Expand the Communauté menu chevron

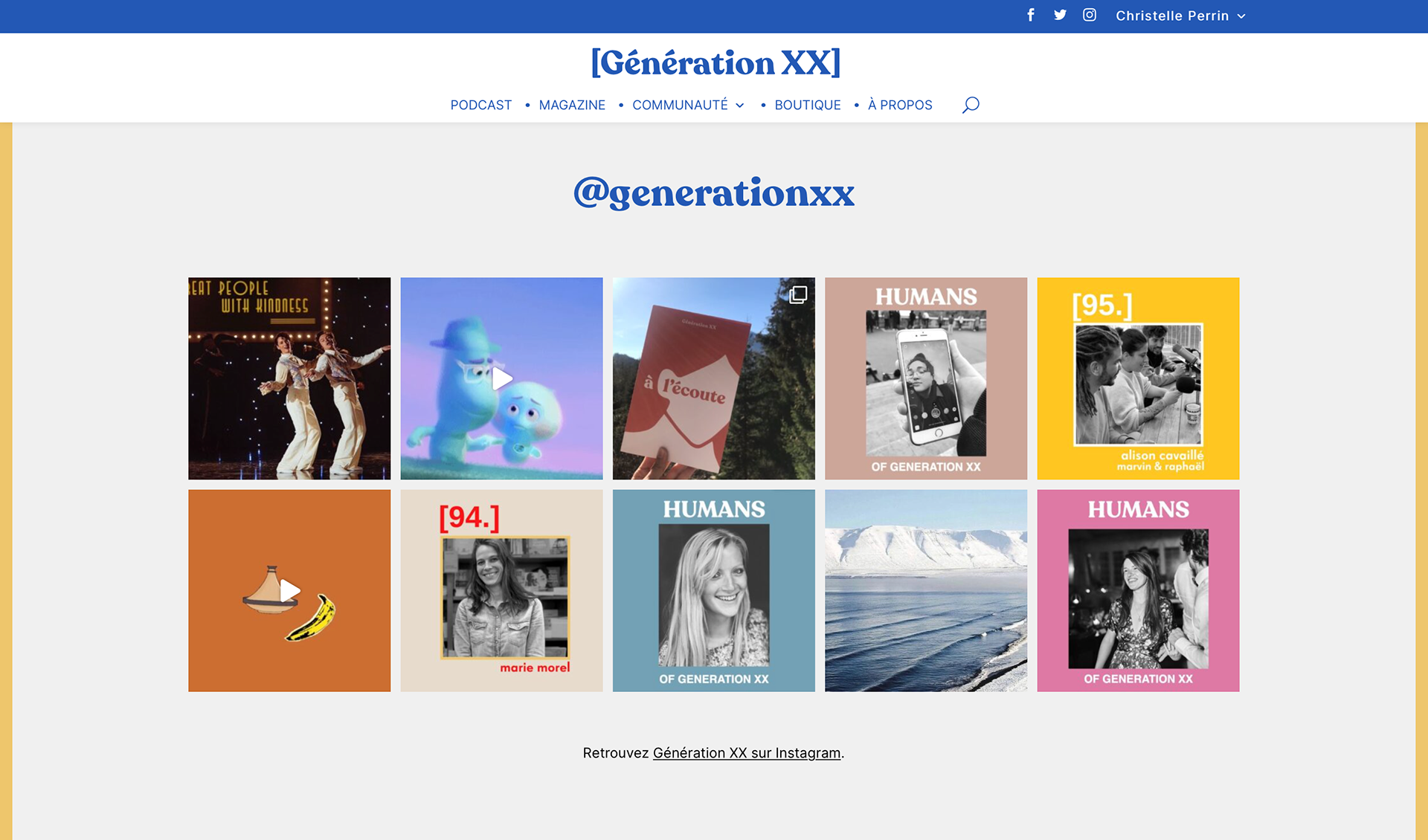click(740, 106)
